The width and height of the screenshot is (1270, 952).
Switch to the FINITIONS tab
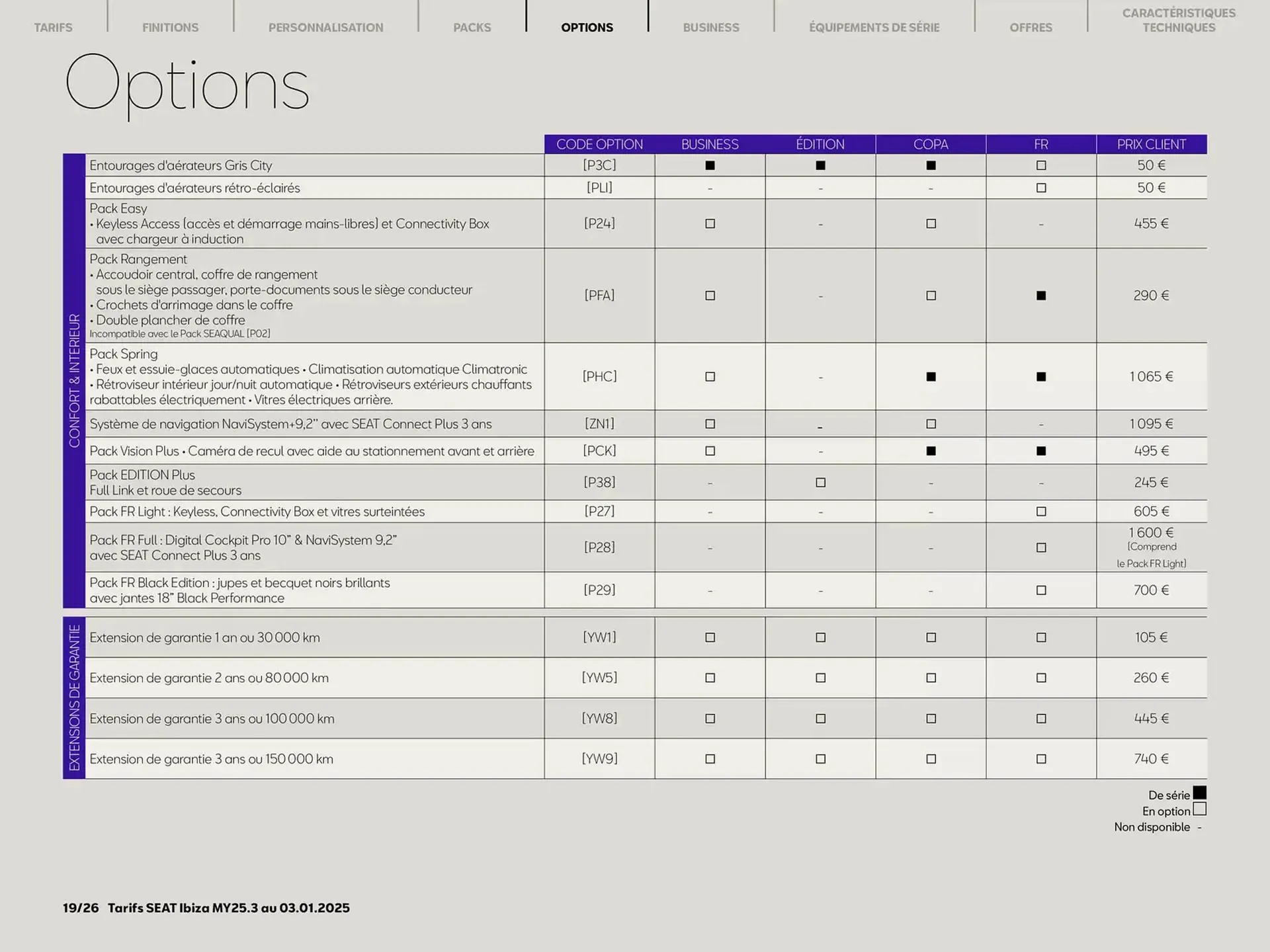coord(170,27)
